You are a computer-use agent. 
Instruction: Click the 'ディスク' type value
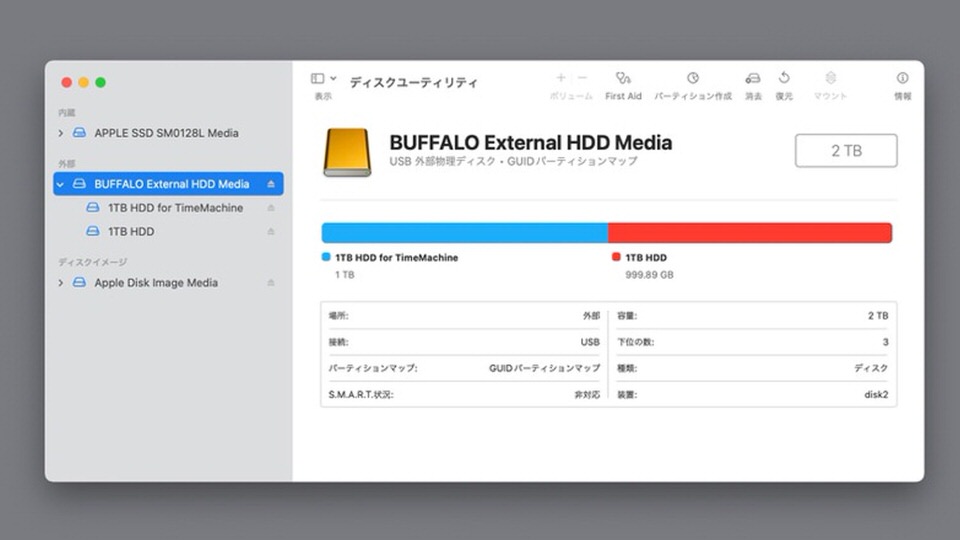871,368
